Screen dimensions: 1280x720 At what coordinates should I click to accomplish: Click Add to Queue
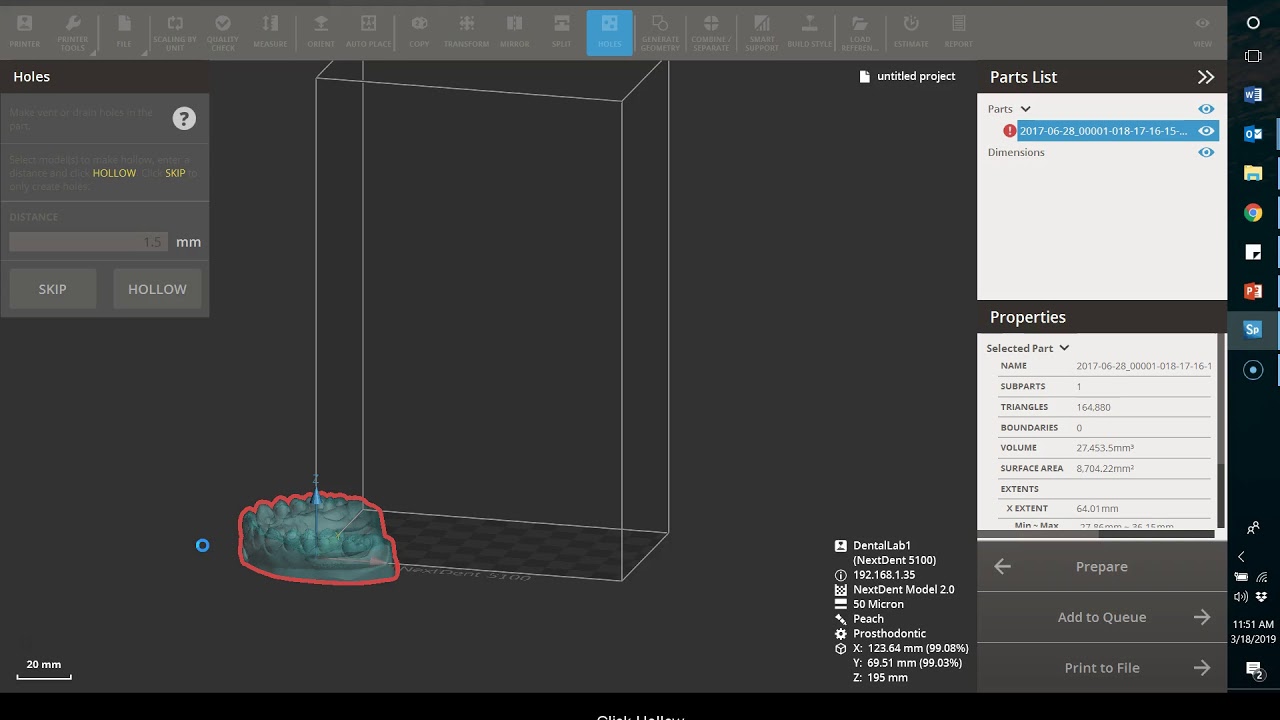tap(1102, 617)
